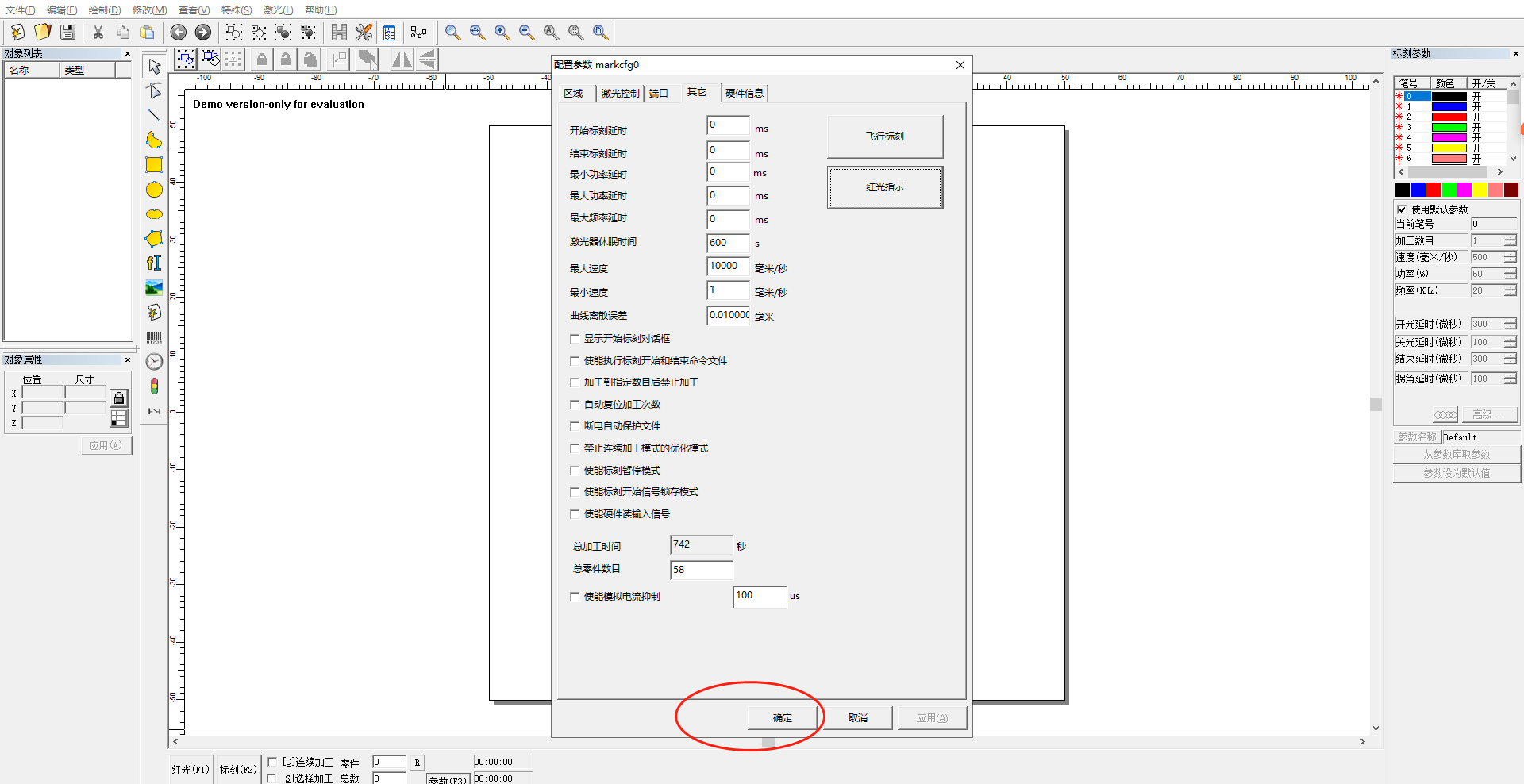Open the 硬件信息 tab

pyautogui.click(x=744, y=94)
